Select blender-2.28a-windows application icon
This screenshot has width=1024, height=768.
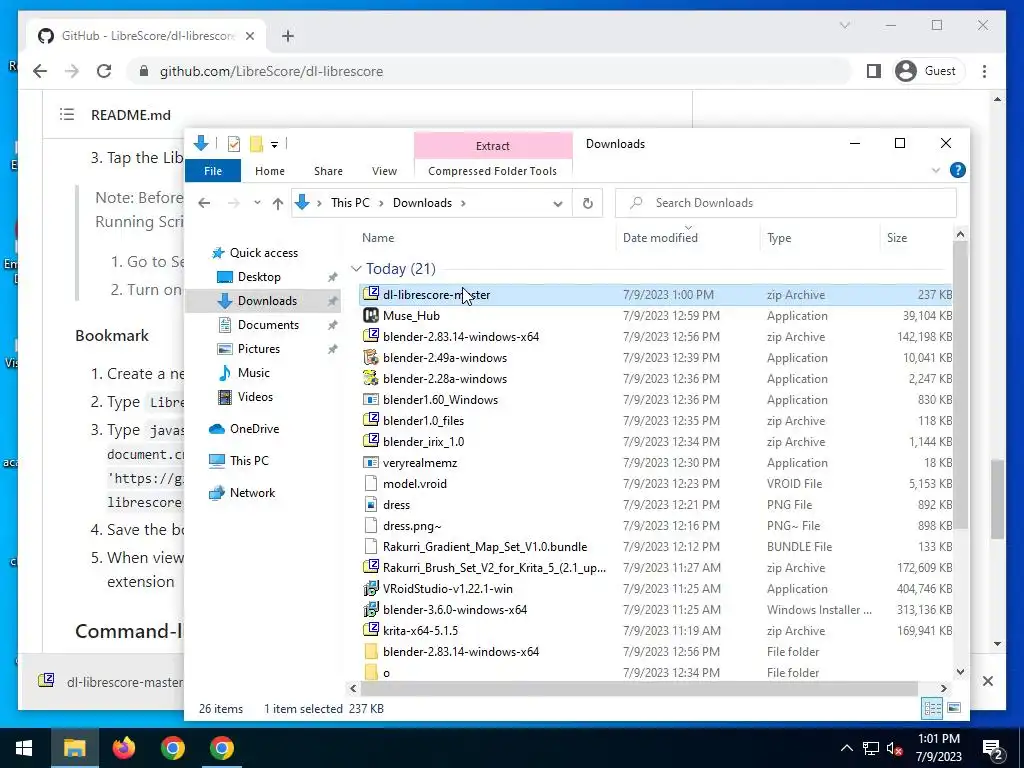coord(371,378)
